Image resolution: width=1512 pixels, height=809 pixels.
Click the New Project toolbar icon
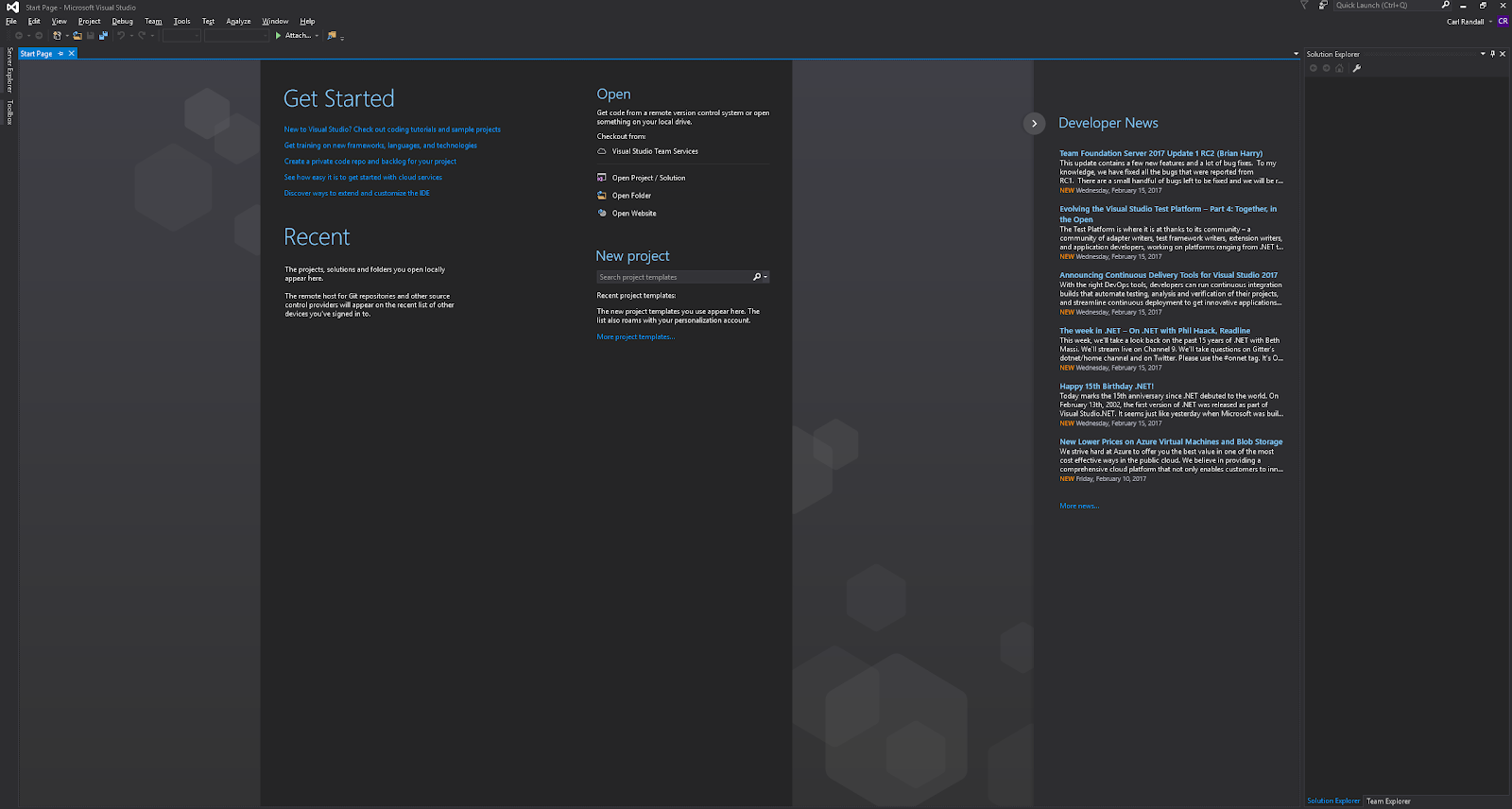[x=57, y=36]
